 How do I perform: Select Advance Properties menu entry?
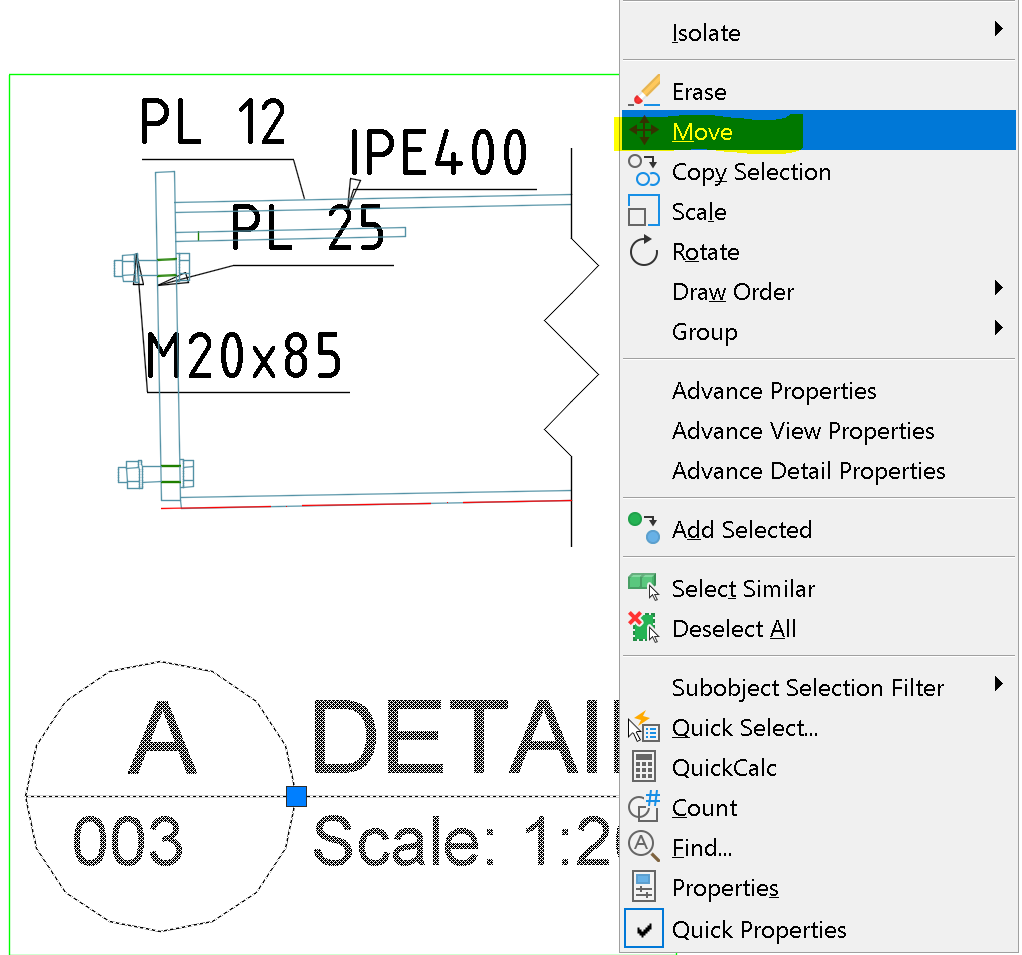coord(773,391)
